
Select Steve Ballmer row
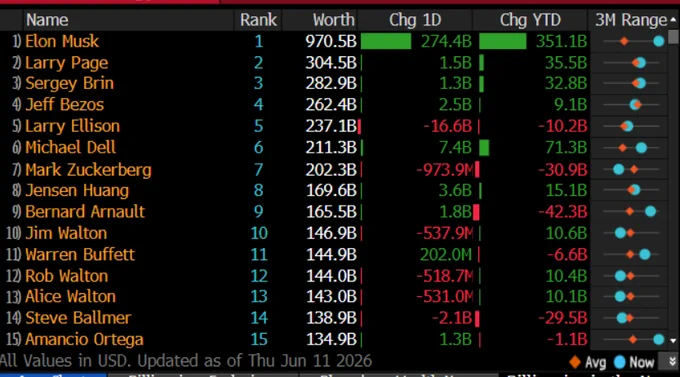coord(78,318)
